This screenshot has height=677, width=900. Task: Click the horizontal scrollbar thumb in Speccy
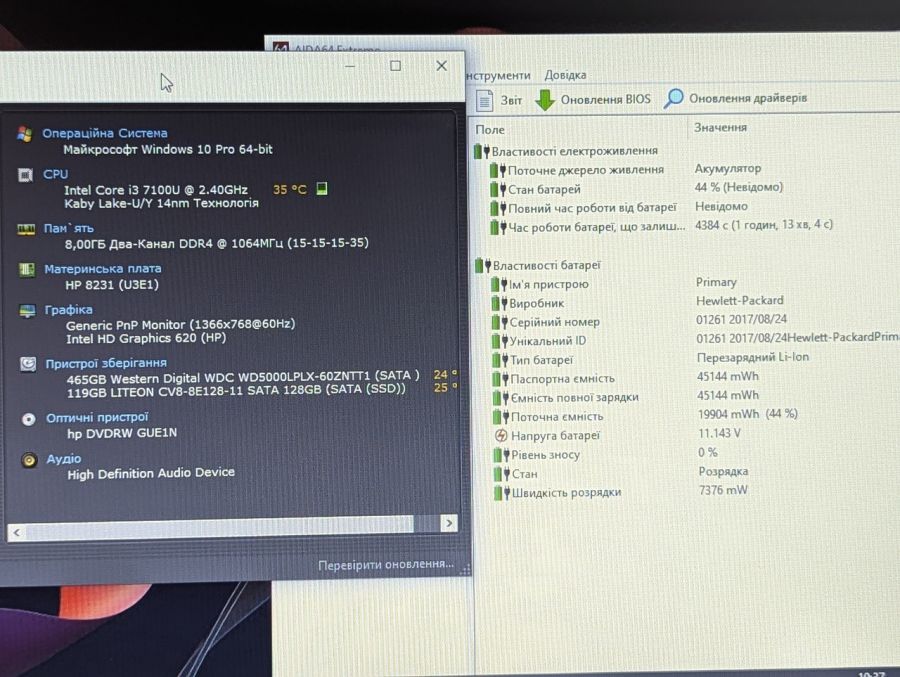[219, 528]
